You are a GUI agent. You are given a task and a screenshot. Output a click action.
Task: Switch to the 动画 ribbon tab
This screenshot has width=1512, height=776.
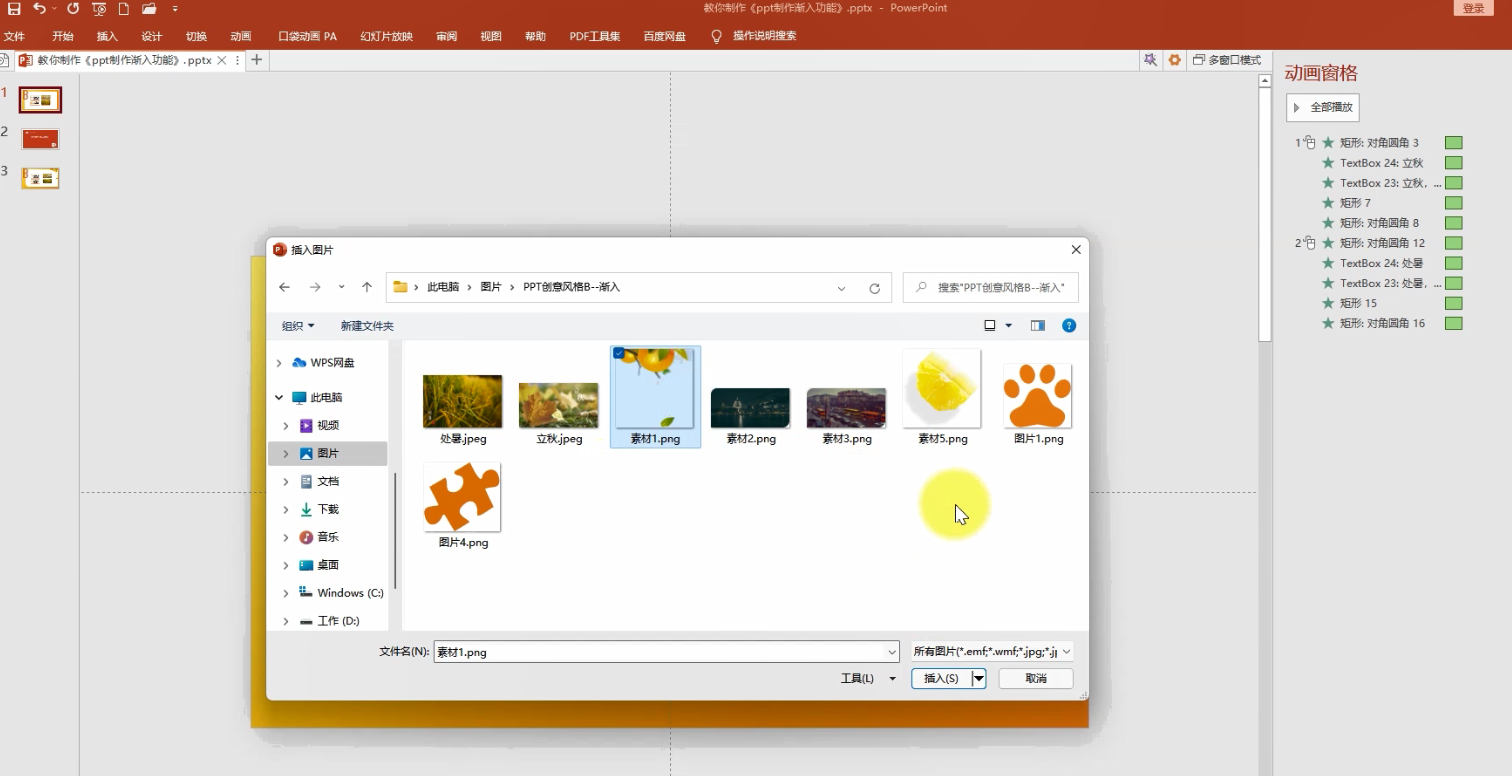tap(241, 36)
